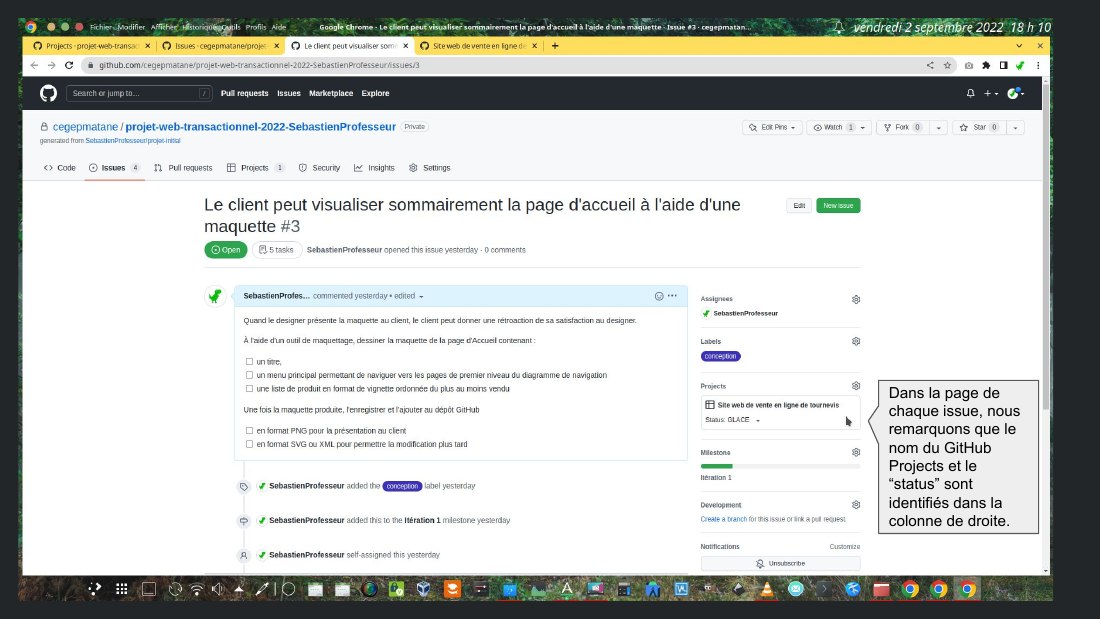The image size is (1100, 619).
Task: Check the 'en format SVG ou XML' task checkbox
Action: click(249, 444)
